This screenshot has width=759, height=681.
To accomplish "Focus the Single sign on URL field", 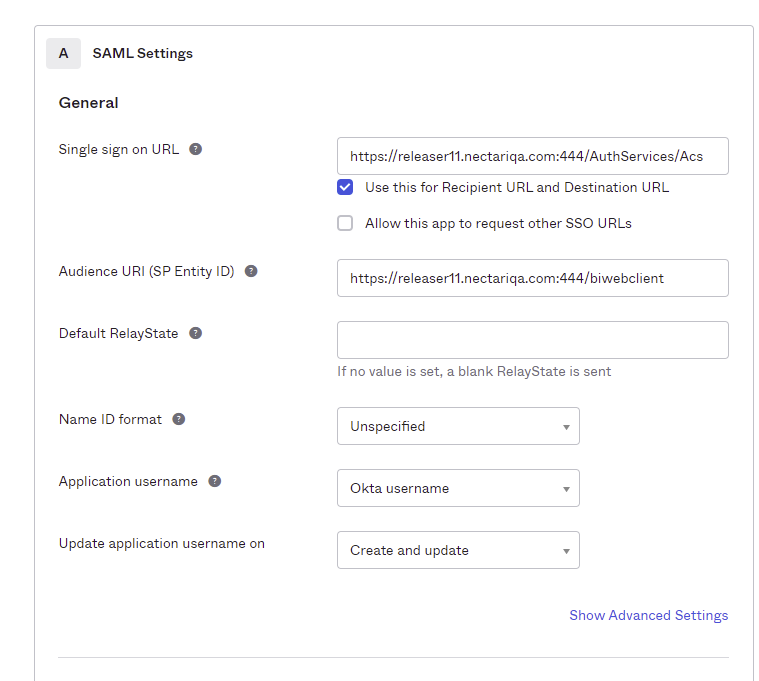I will coord(532,156).
